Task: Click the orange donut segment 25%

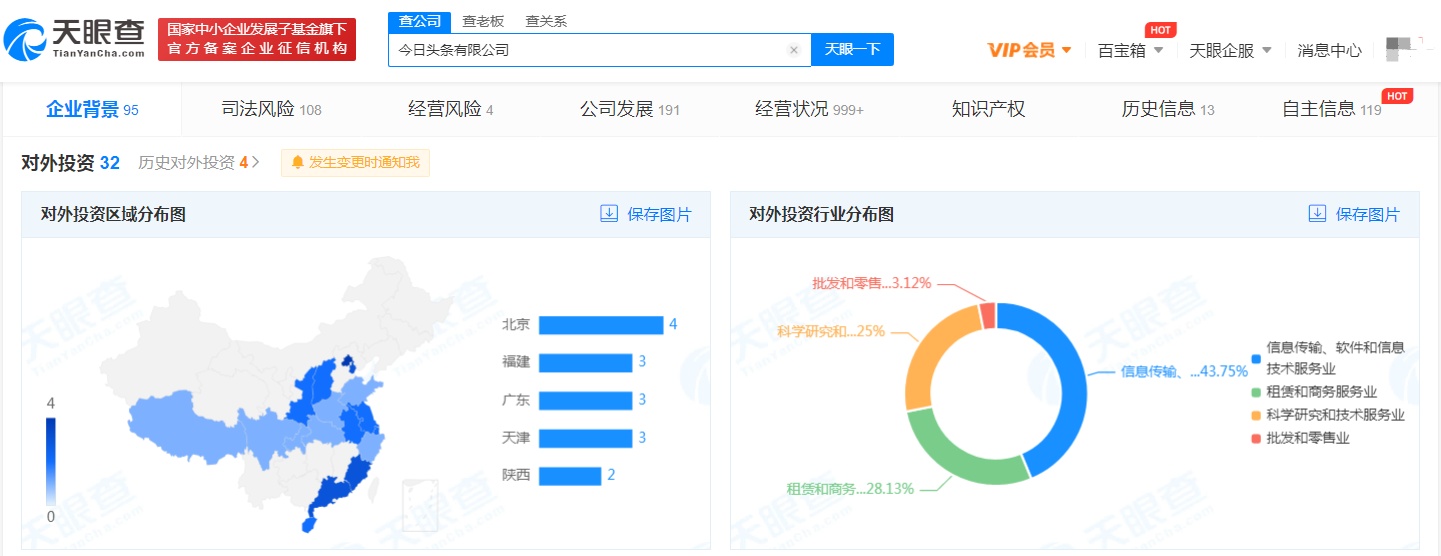Action: pos(930,352)
